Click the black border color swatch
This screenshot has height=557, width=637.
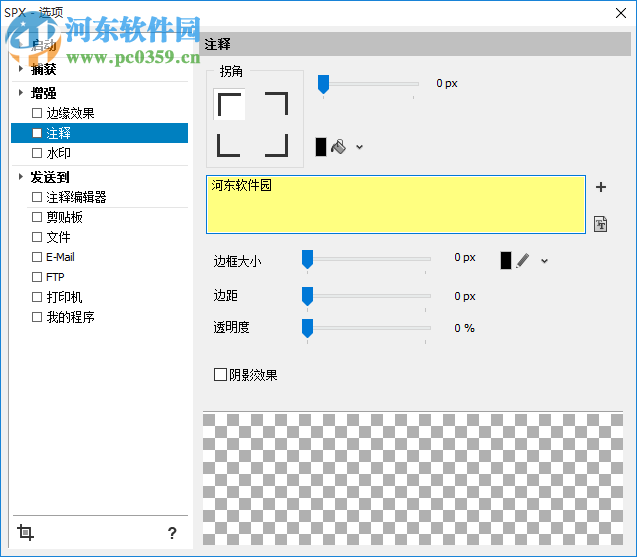[x=506, y=260]
